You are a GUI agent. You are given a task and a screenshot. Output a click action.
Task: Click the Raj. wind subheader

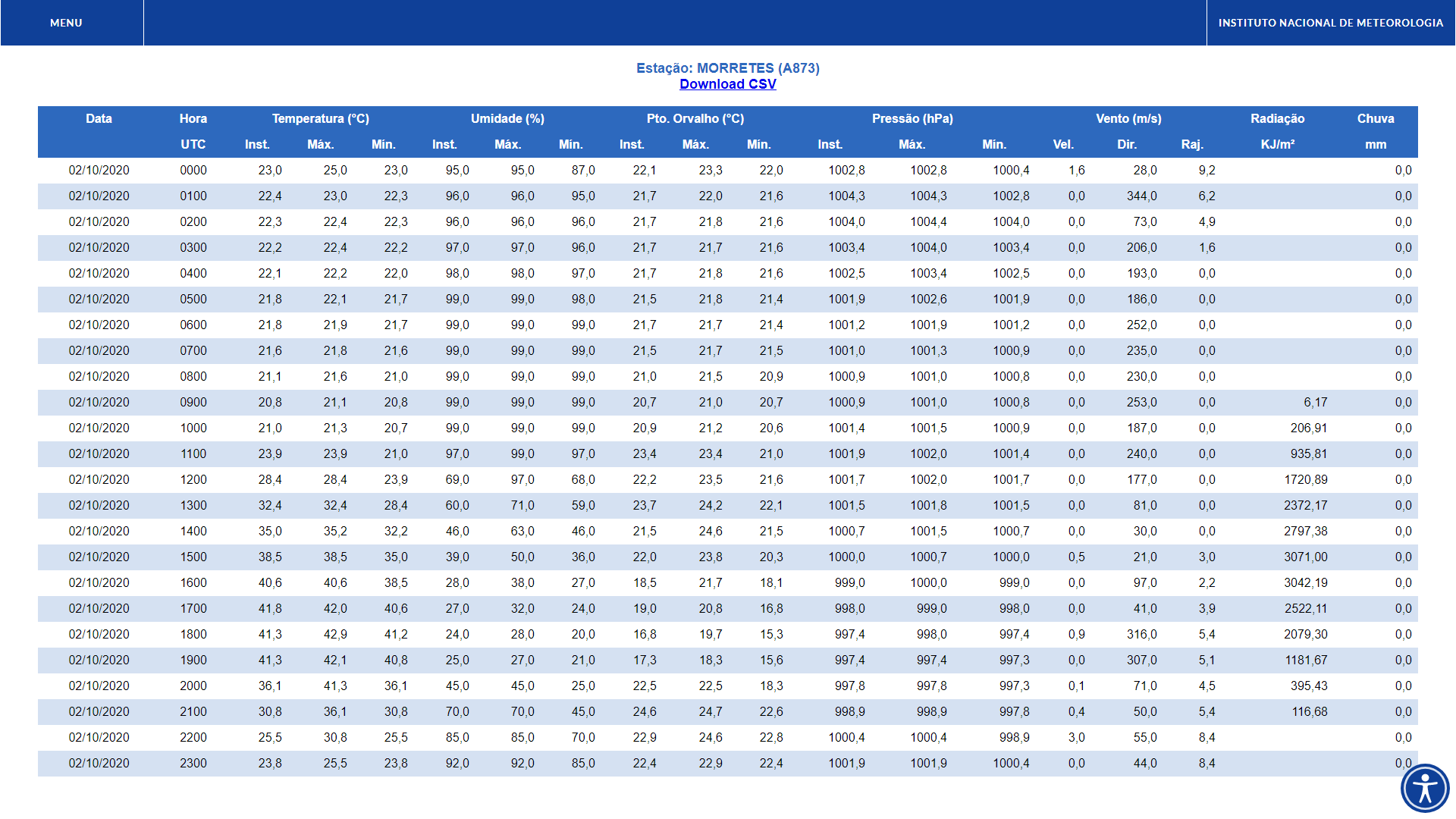(x=1192, y=144)
